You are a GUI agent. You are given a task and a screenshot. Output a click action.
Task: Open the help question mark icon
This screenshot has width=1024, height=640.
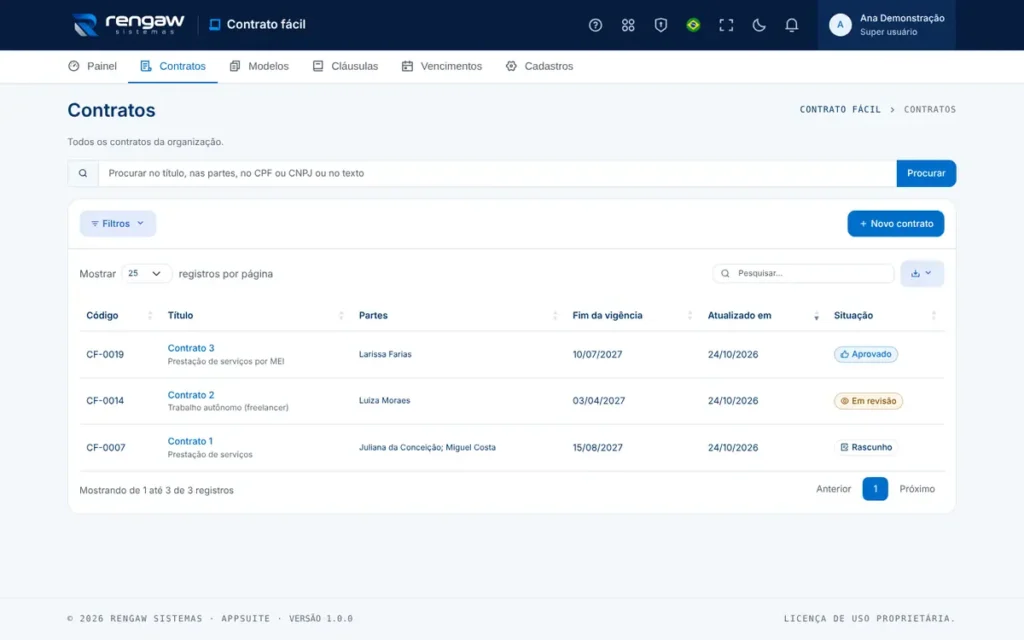pyautogui.click(x=595, y=25)
